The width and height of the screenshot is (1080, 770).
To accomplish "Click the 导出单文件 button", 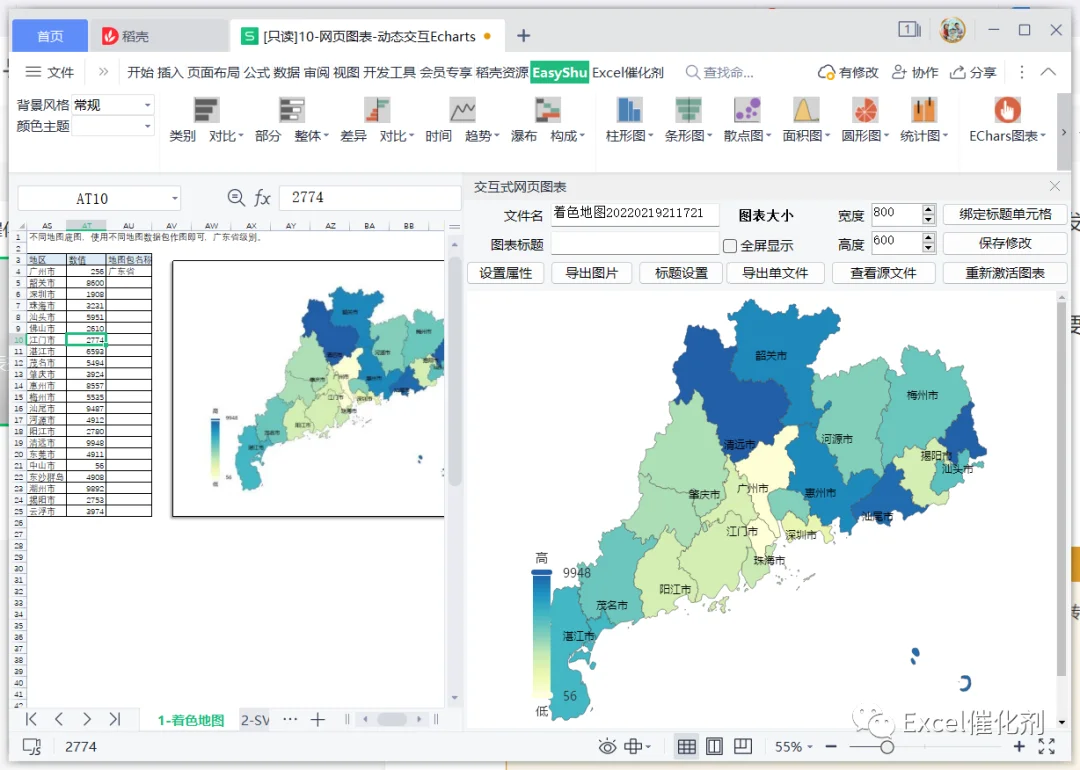I will [775, 273].
